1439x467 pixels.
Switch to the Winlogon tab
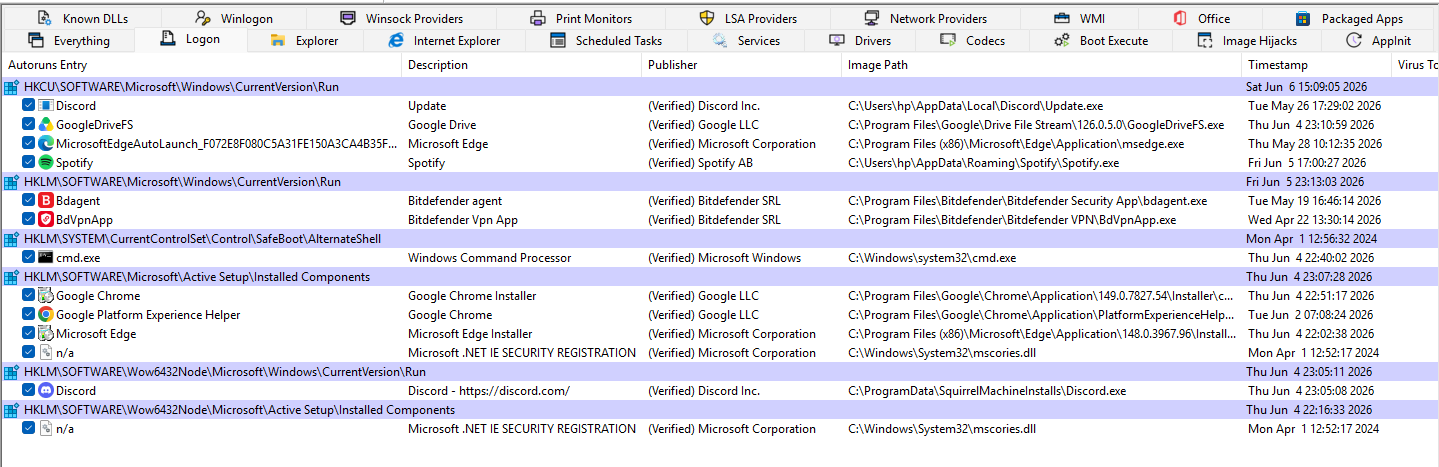point(233,18)
